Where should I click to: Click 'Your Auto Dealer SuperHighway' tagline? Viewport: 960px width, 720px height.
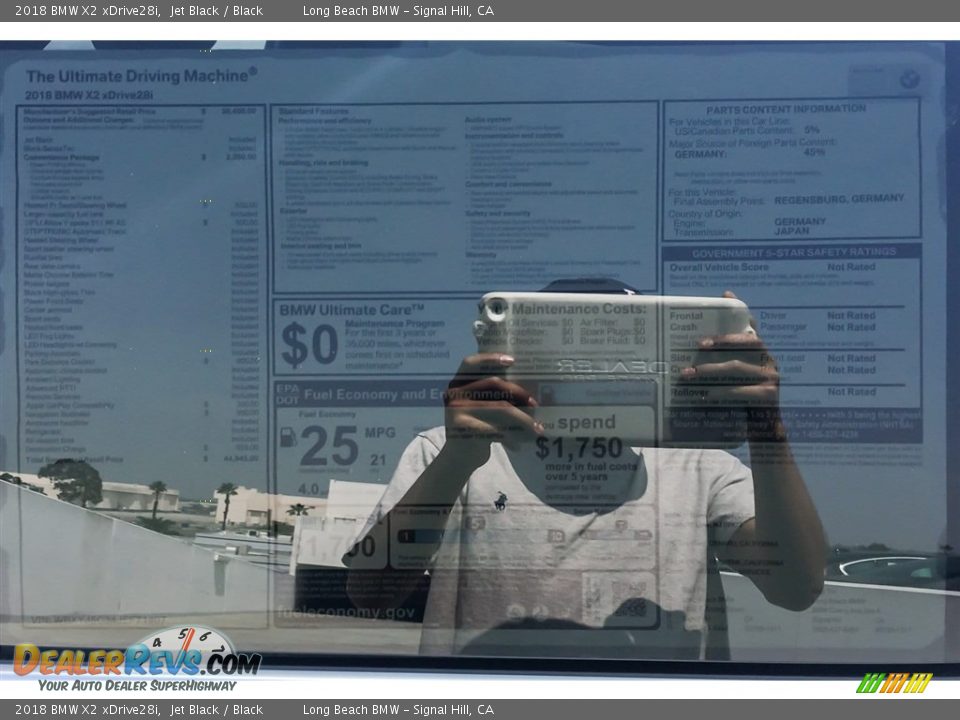point(137,685)
